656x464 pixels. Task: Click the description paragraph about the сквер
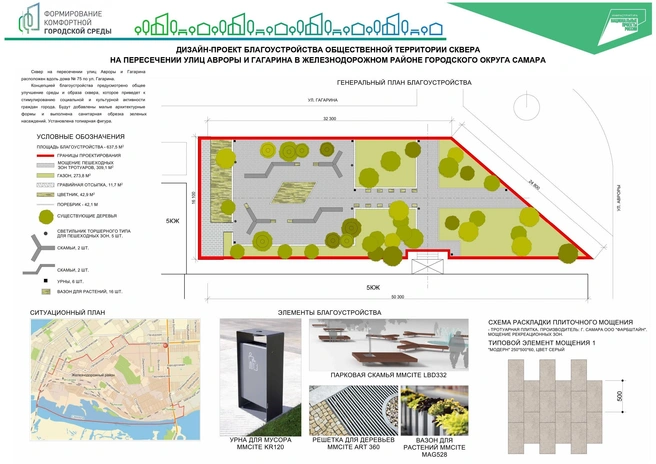(x=84, y=96)
